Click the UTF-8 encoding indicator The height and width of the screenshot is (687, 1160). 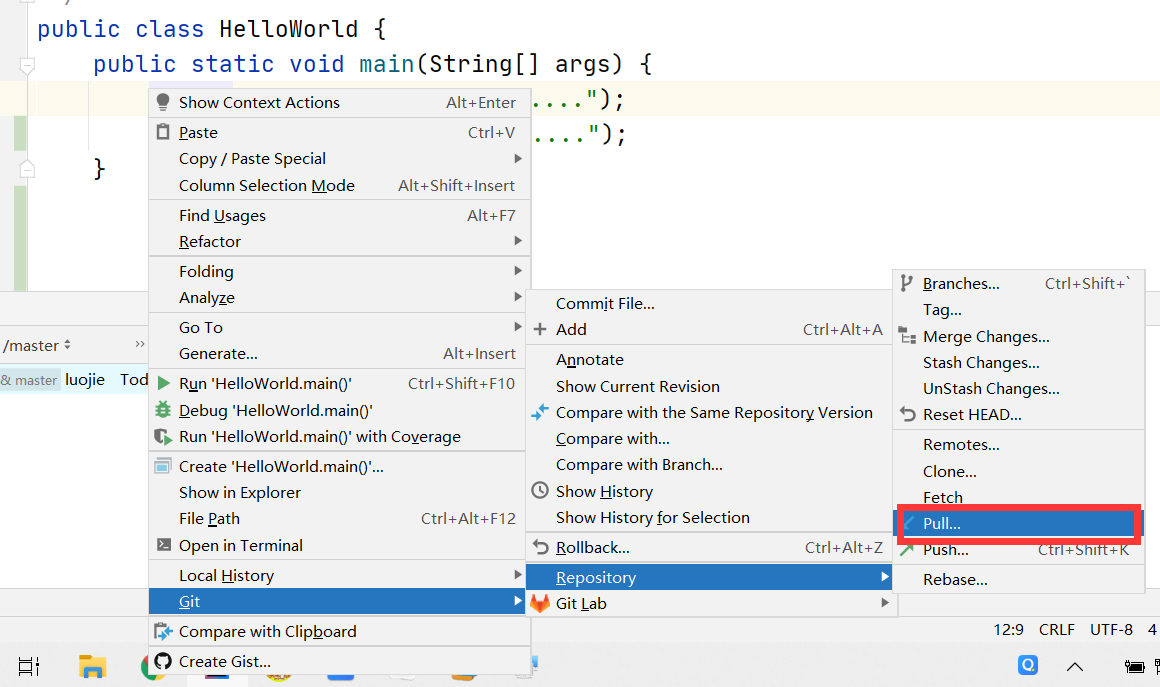1111,630
